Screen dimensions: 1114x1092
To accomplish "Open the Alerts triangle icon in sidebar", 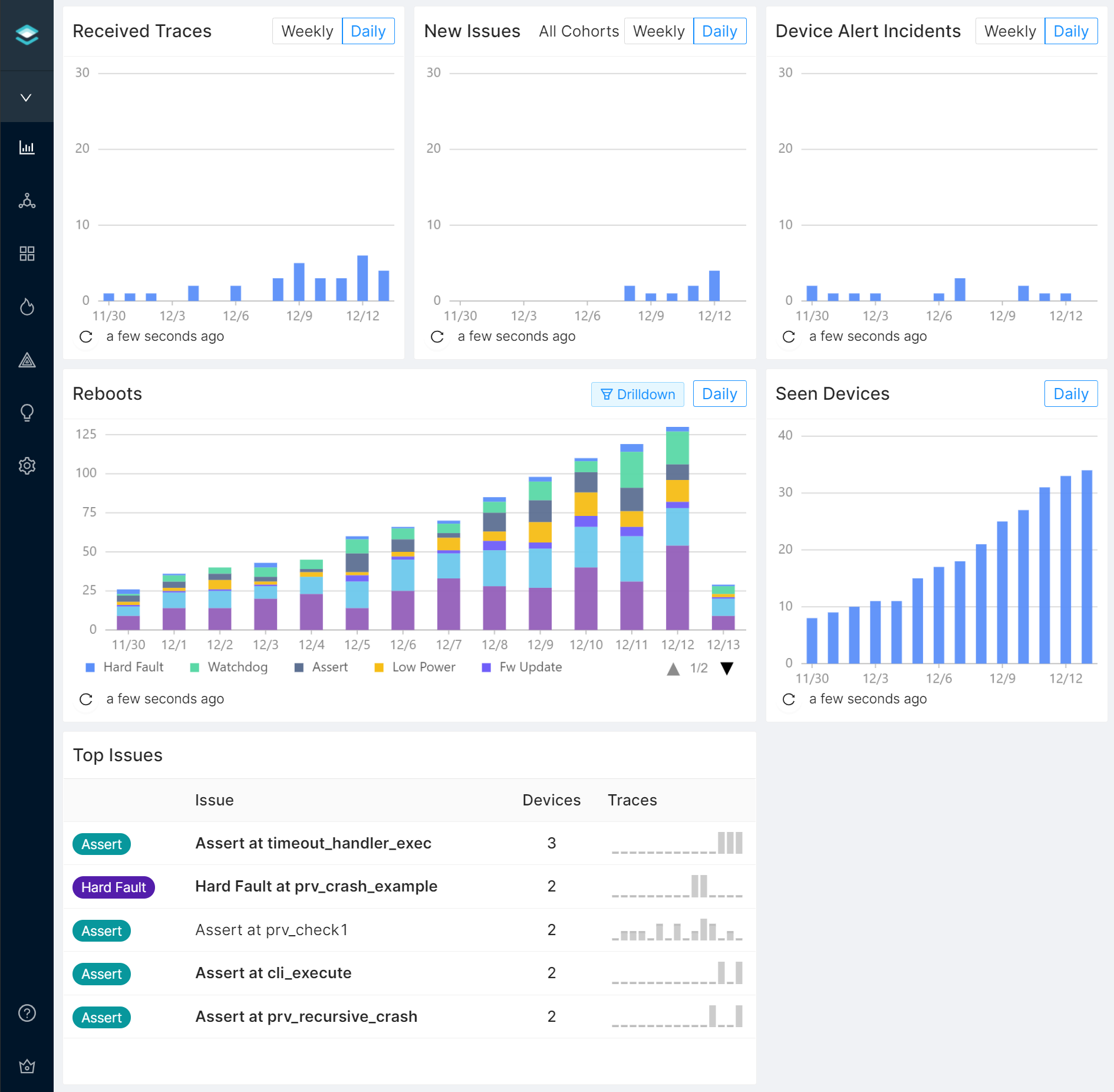I will (x=27, y=360).
